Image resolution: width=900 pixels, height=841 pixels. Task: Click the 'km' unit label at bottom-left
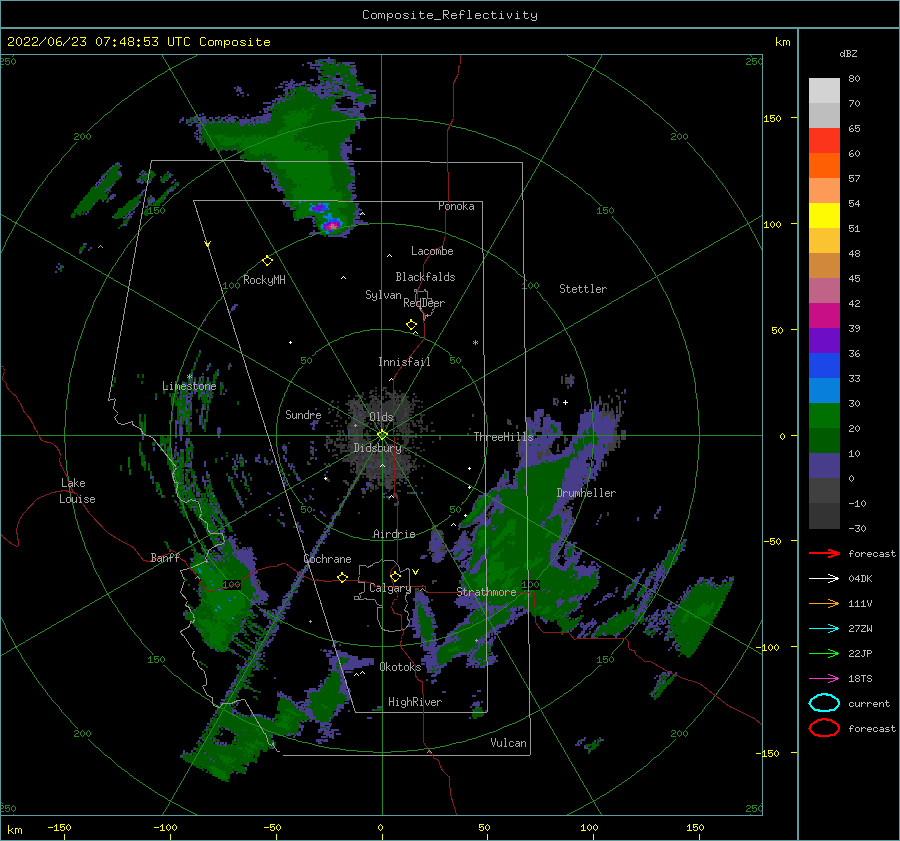click(x=14, y=830)
